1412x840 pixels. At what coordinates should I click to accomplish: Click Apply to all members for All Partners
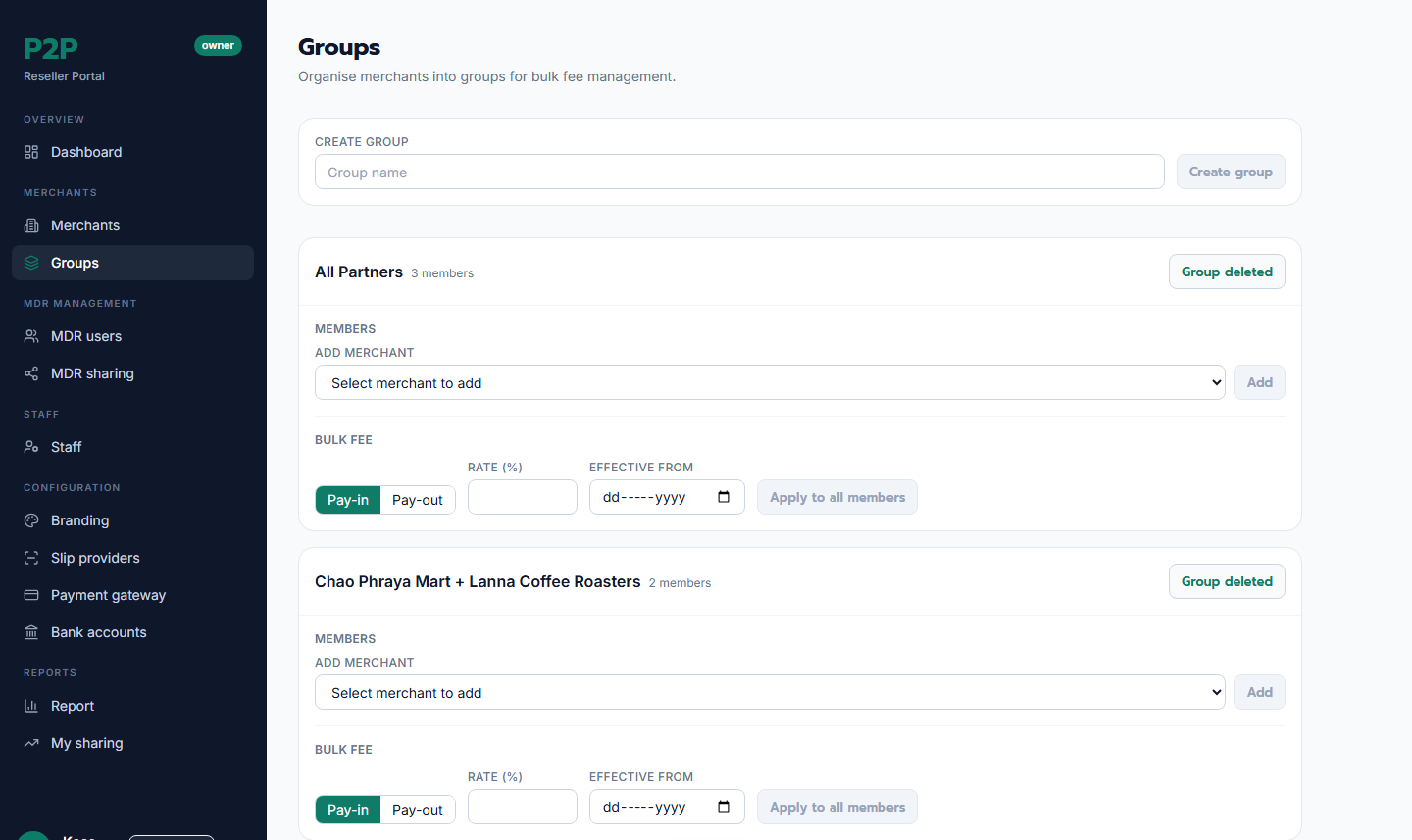(x=837, y=497)
